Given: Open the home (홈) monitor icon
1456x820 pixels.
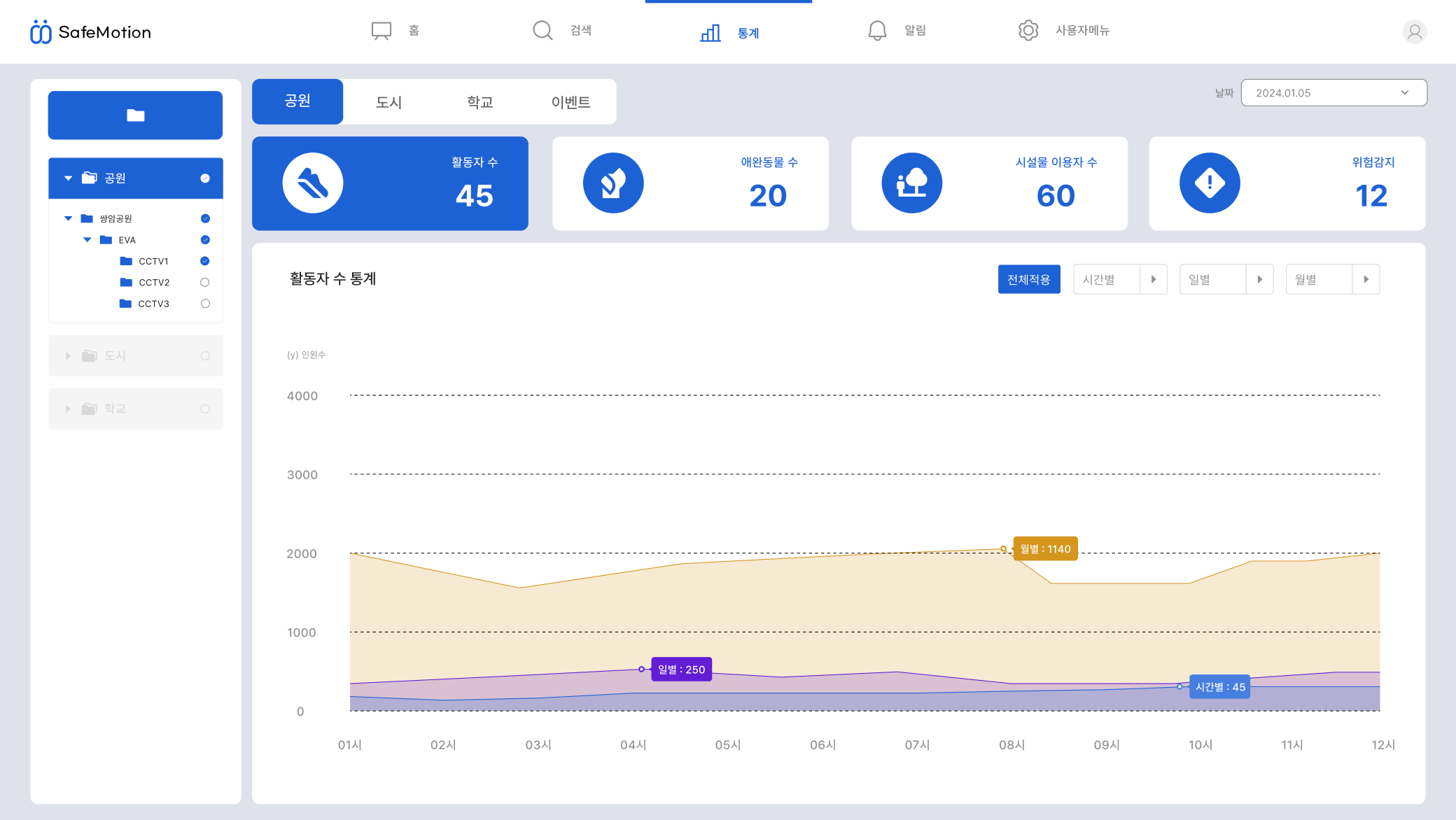Looking at the screenshot, I should pos(381,31).
